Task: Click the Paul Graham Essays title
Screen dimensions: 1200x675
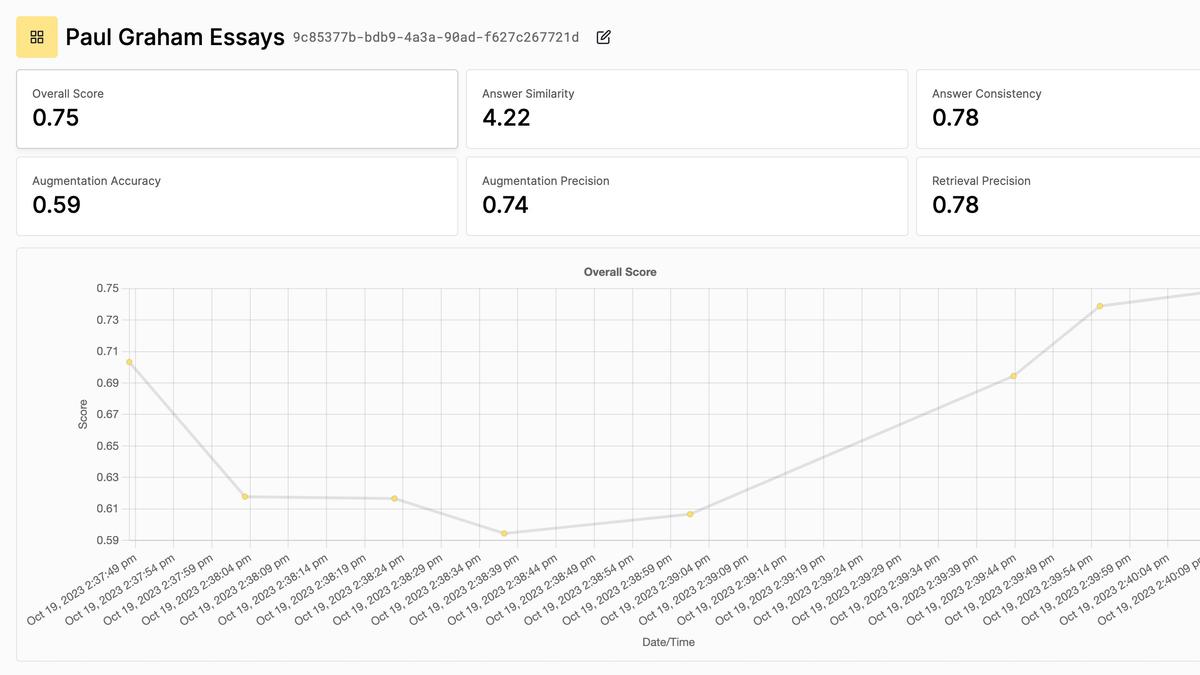Action: tap(174, 38)
